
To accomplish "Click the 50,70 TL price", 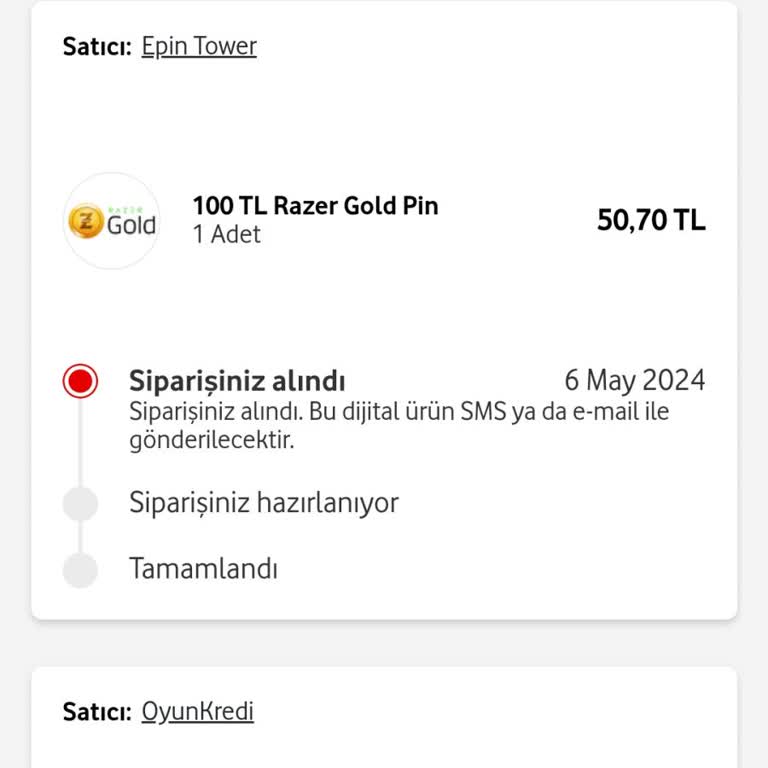I will pos(651,220).
